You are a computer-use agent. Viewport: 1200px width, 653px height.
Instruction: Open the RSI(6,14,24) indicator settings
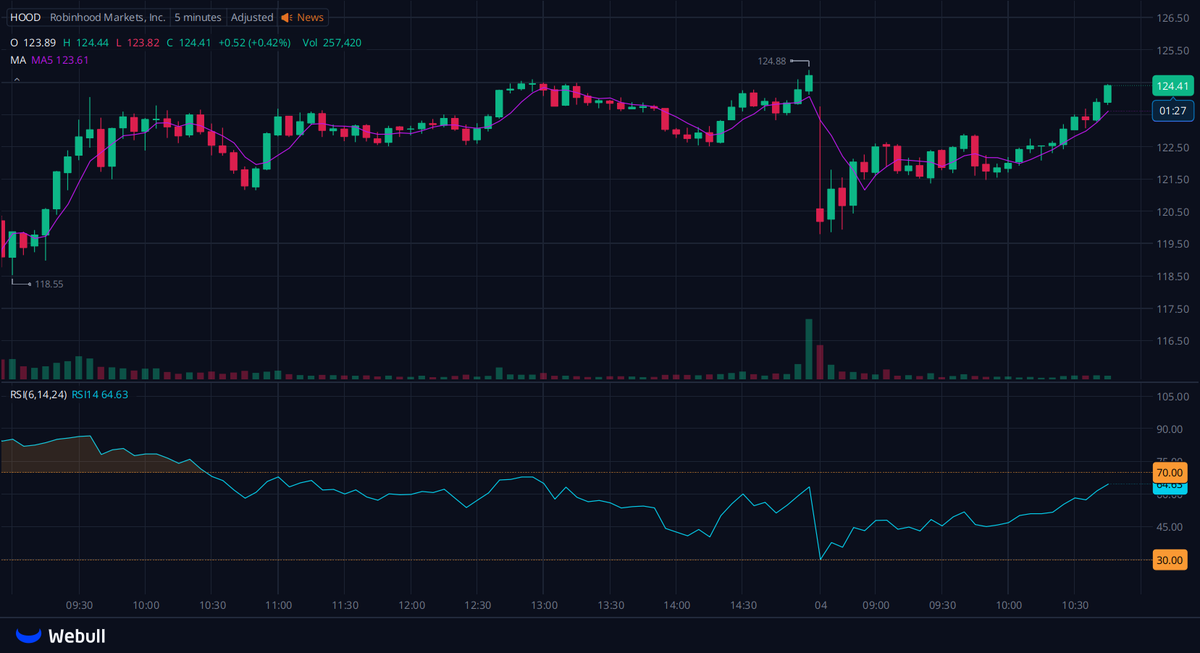click(x=39, y=394)
